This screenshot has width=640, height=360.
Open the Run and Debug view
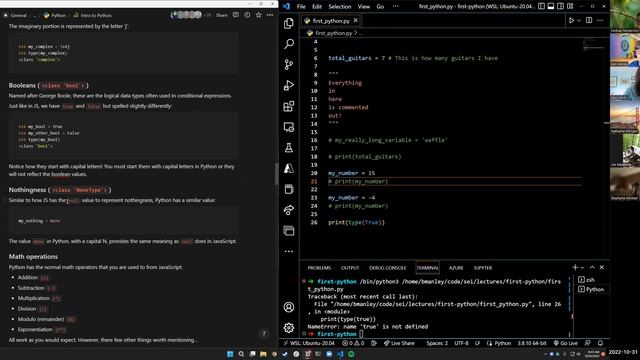click(x=289, y=85)
